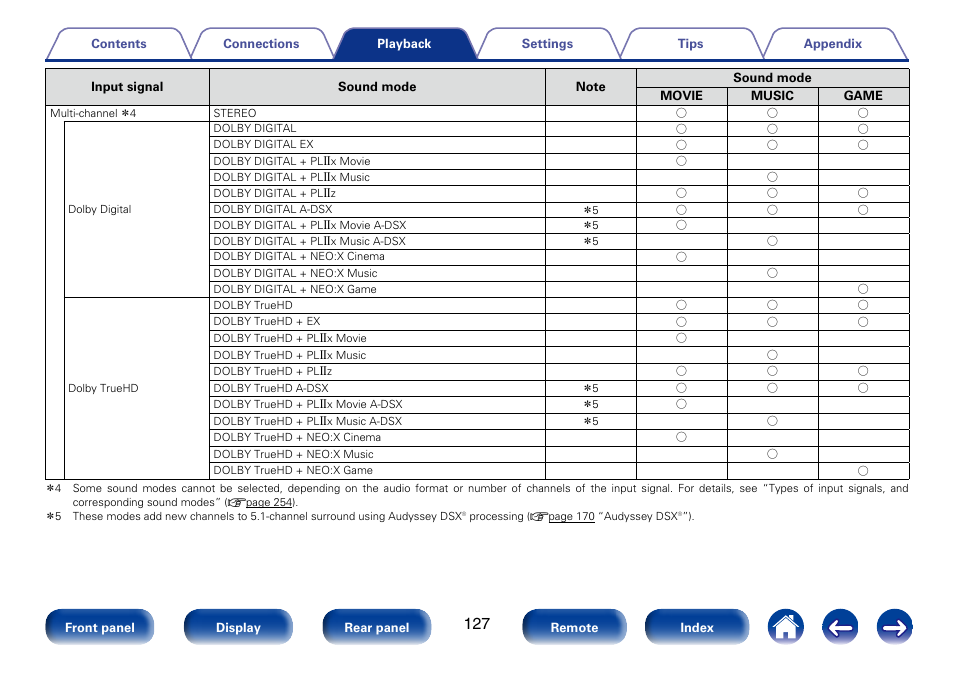Click the DOLBY TrueHD A-DSX row
The width and height of the screenshot is (954, 673).
(x=377, y=388)
